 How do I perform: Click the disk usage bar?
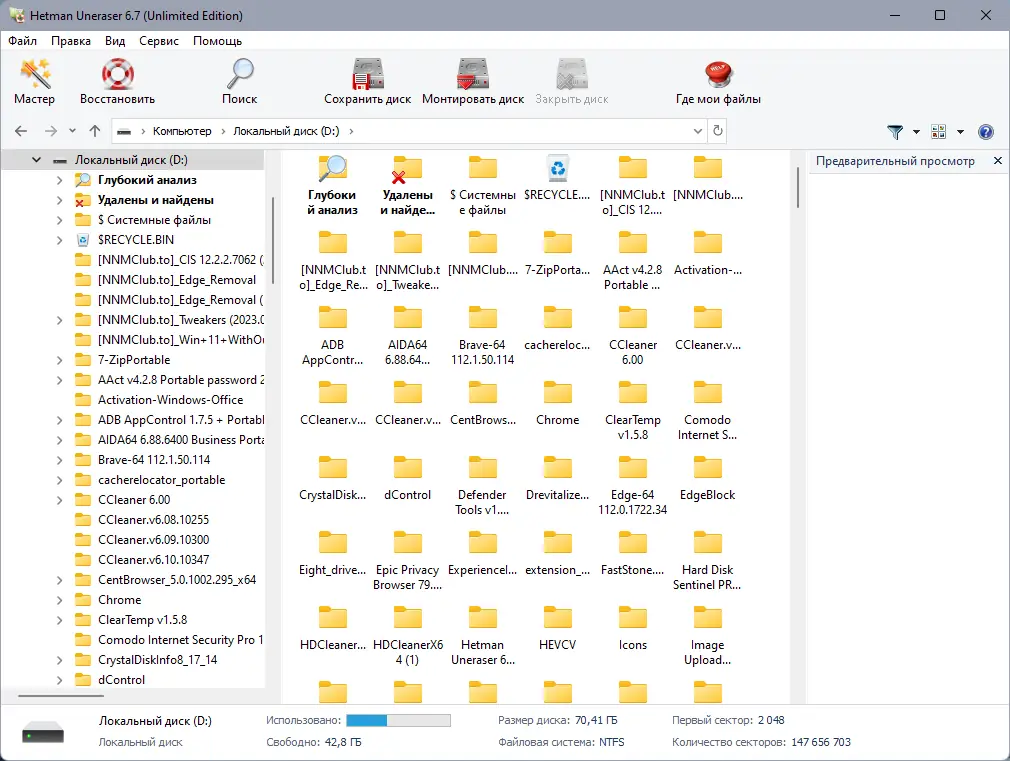coord(398,720)
